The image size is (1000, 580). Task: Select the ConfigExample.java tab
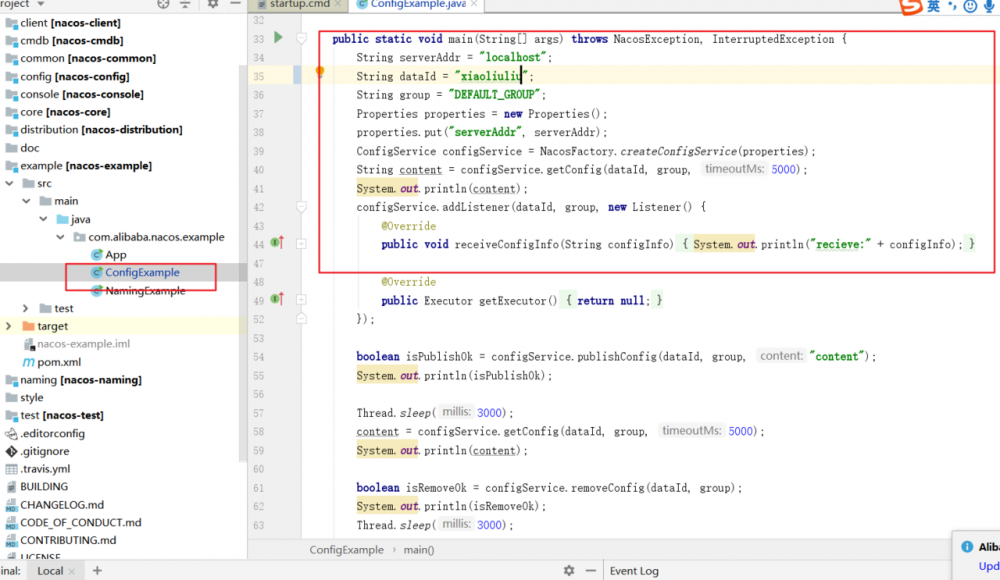pyautogui.click(x=414, y=5)
